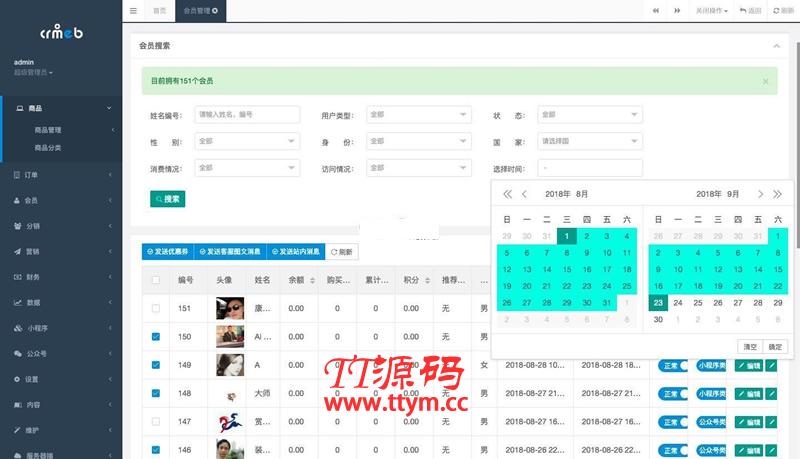Click 确定 in the date picker

(x=775, y=347)
